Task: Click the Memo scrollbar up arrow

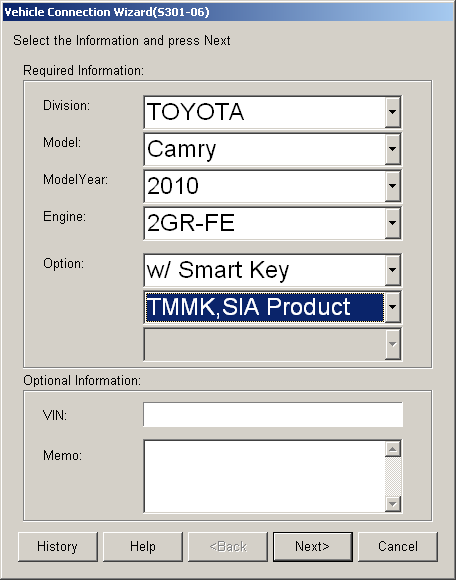Action: click(393, 449)
